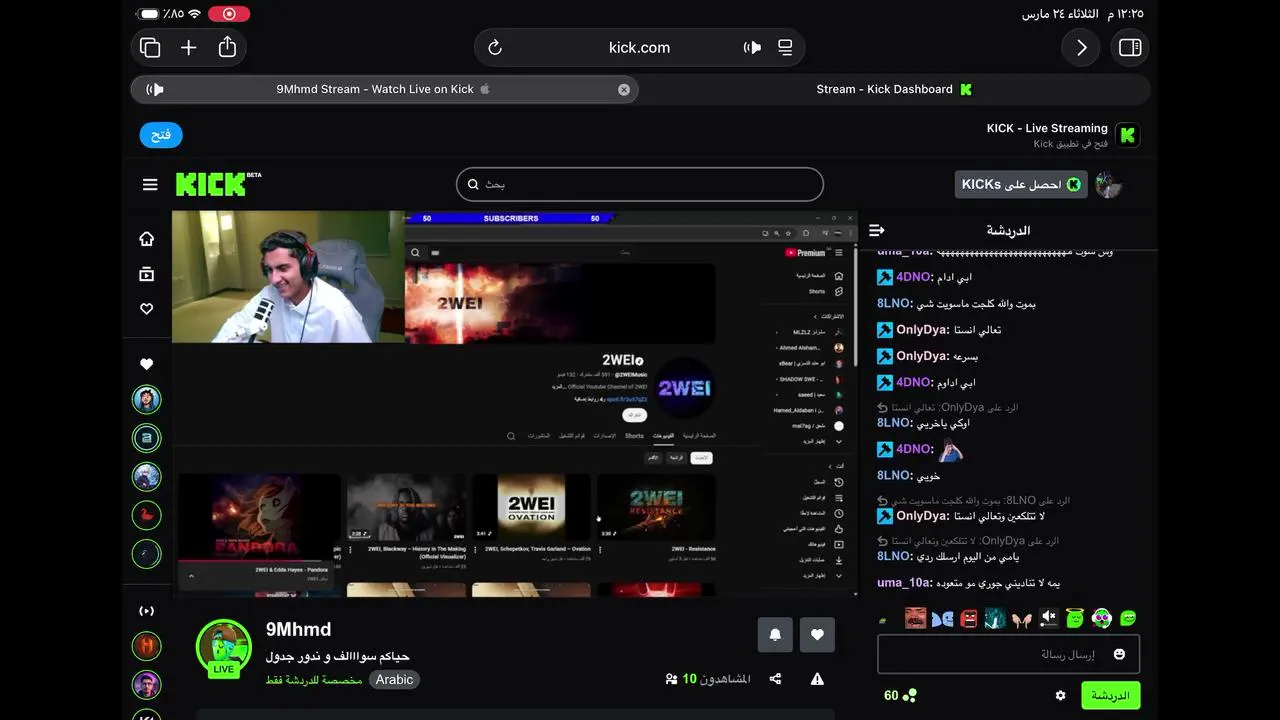The height and width of the screenshot is (720, 1280).
Task: Click the KICK beta logo
Action: 218,184
